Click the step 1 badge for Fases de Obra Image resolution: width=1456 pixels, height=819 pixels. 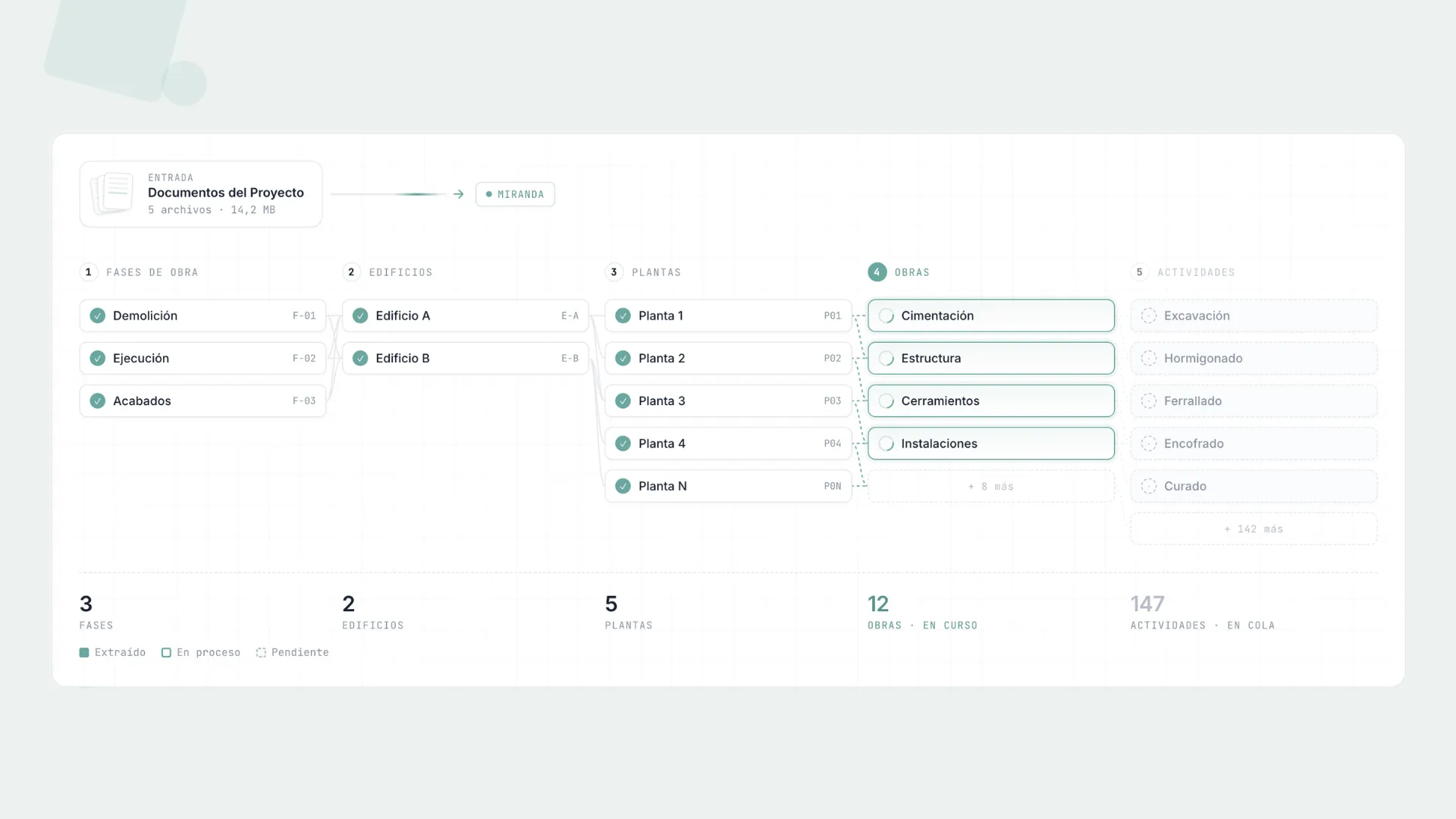pyautogui.click(x=89, y=272)
